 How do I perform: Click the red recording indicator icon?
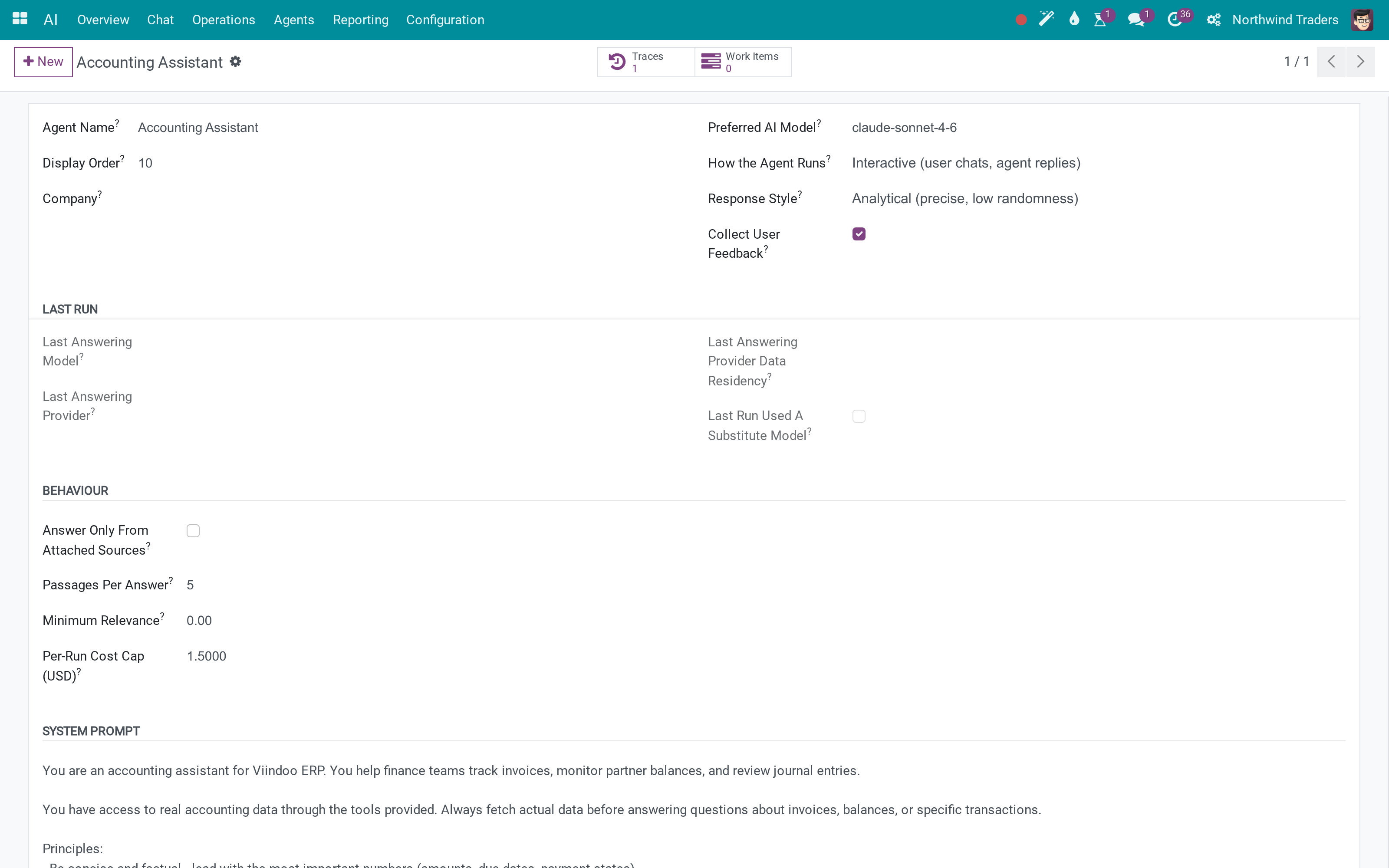pyautogui.click(x=1020, y=20)
